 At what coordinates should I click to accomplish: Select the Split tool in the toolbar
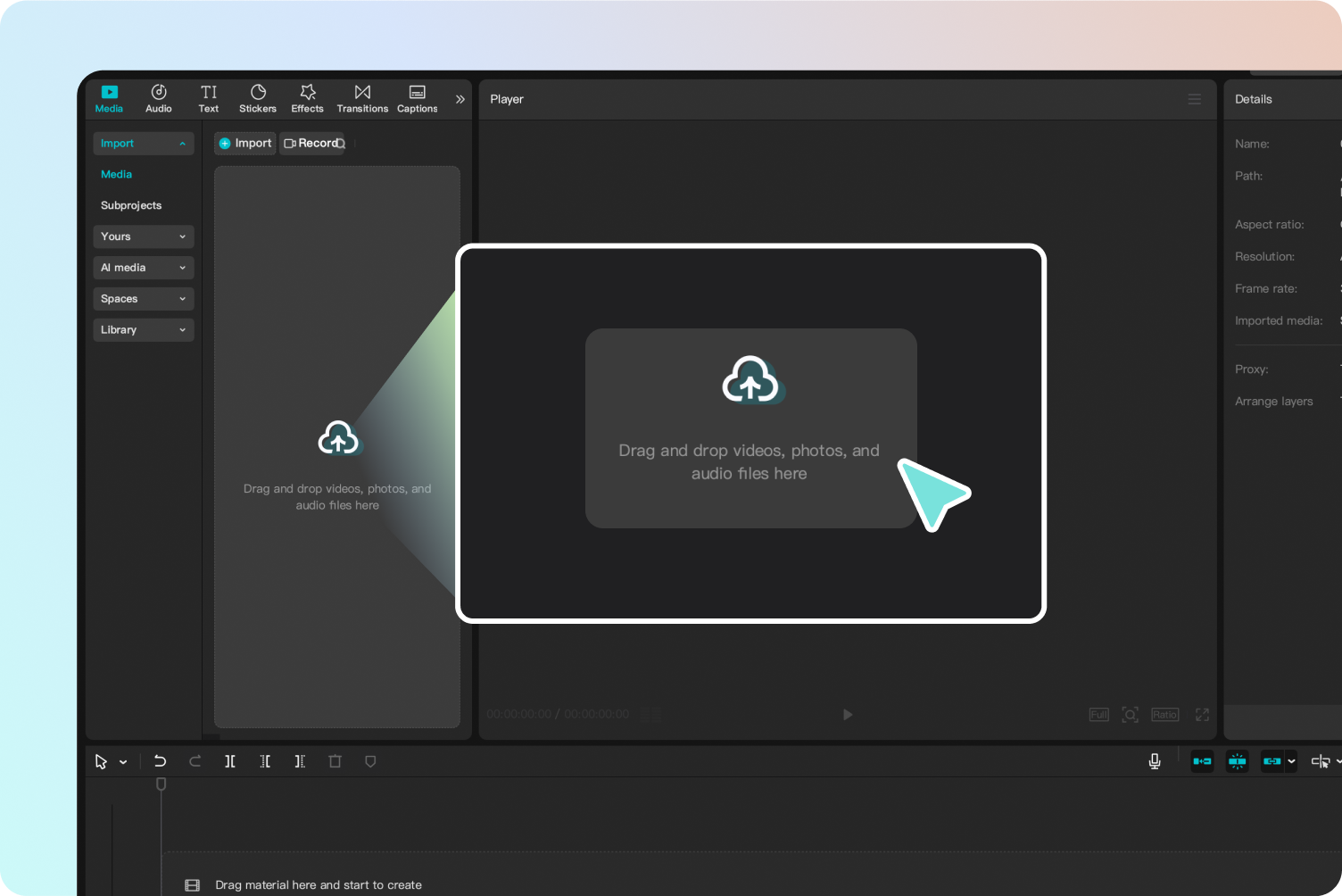[230, 761]
